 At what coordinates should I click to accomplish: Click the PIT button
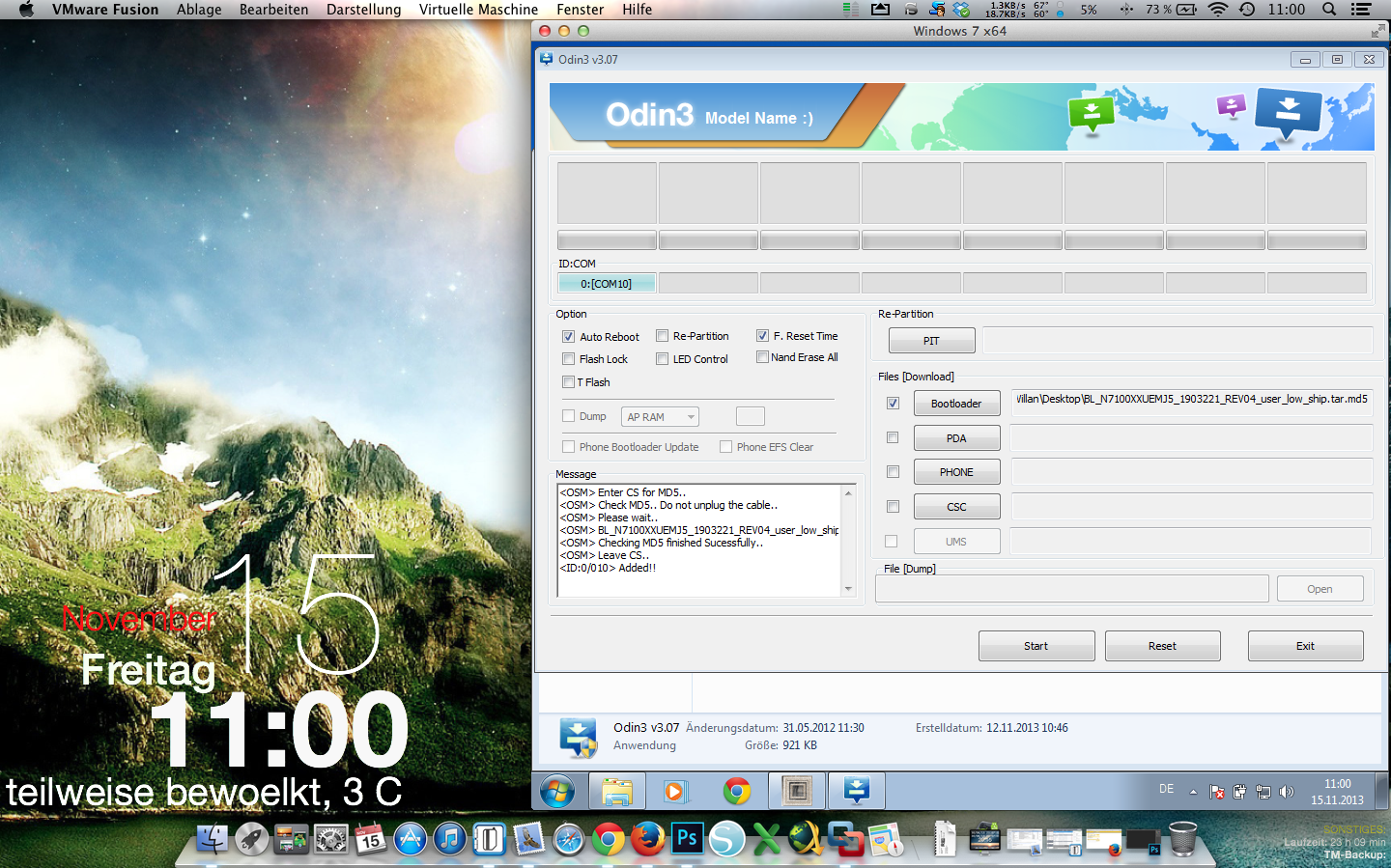pyautogui.click(x=931, y=341)
